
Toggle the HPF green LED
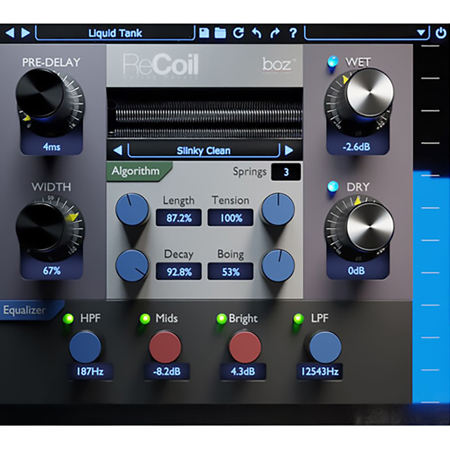pos(68,319)
